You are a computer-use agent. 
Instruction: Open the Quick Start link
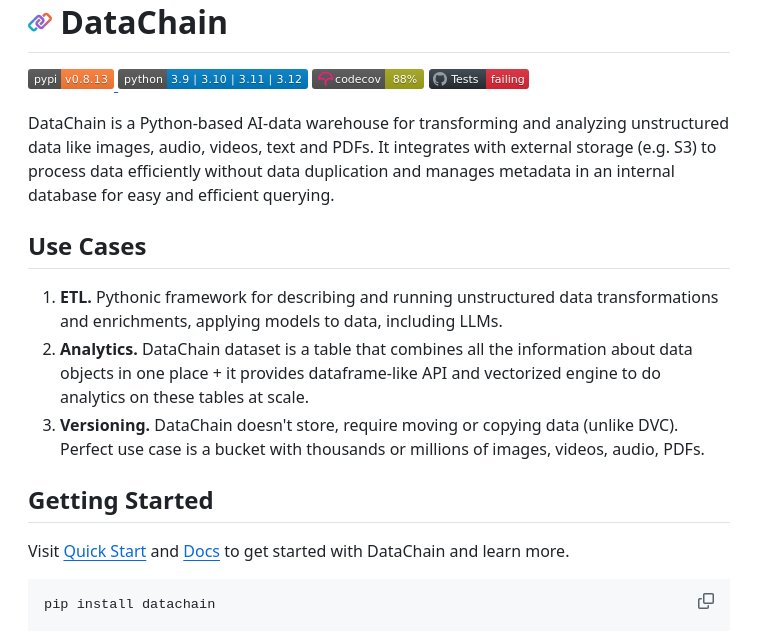(105, 551)
